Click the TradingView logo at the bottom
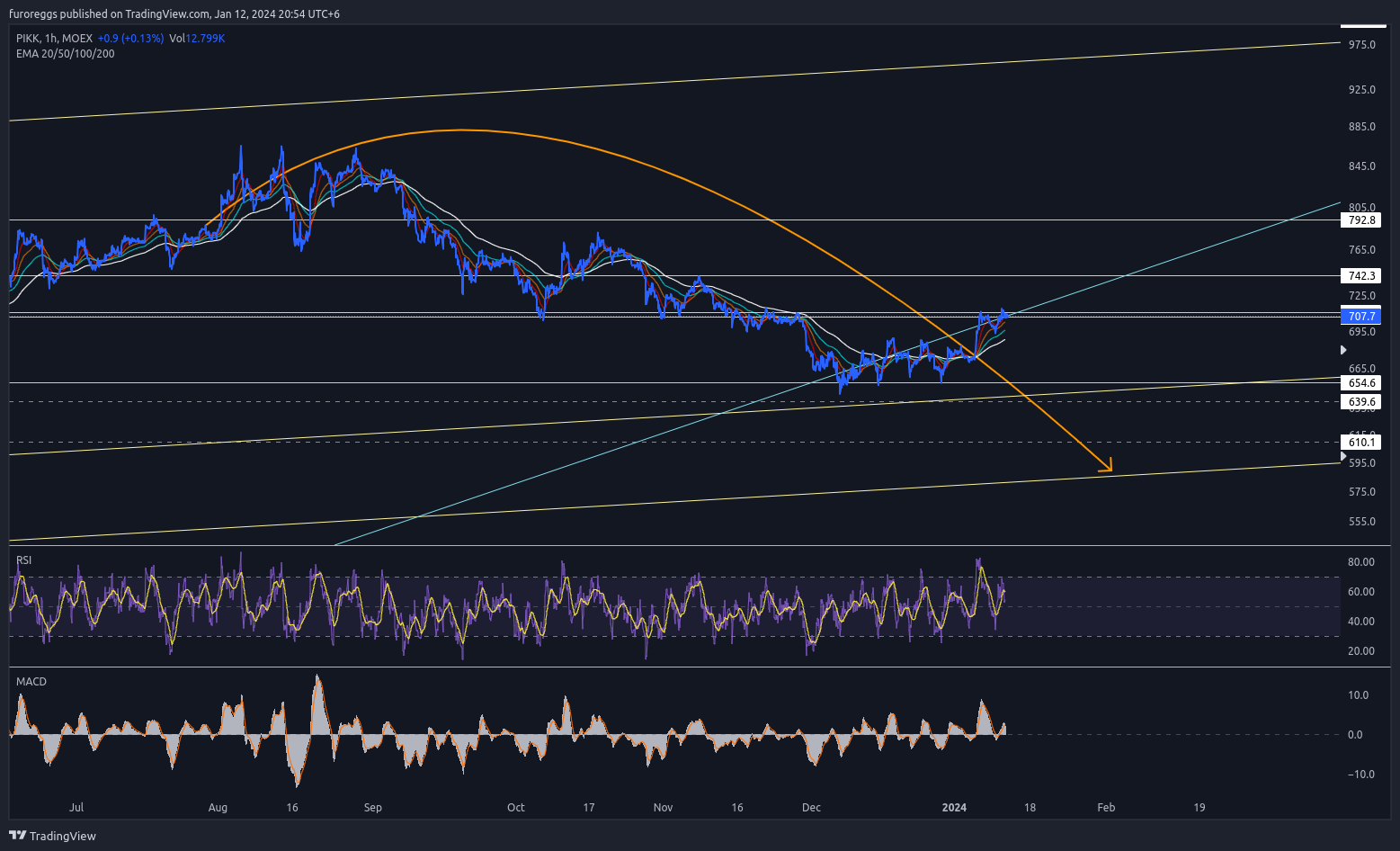Image resolution: width=1400 pixels, height=851 pixels. point(52,836)
